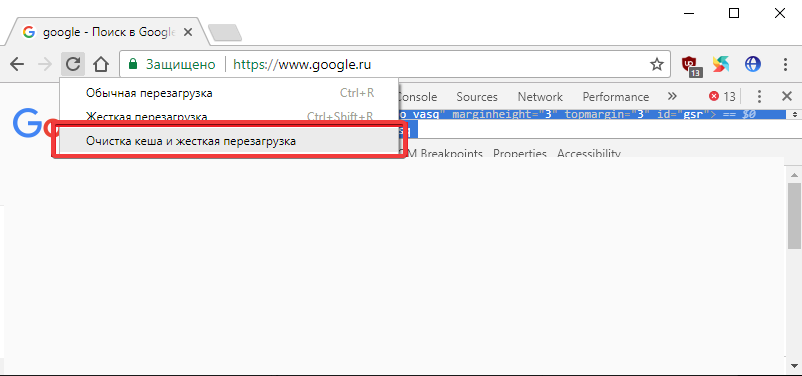Screen dimensions: 802x376
Task: Switch to DevTools Network tab
Action: [540, 97]
